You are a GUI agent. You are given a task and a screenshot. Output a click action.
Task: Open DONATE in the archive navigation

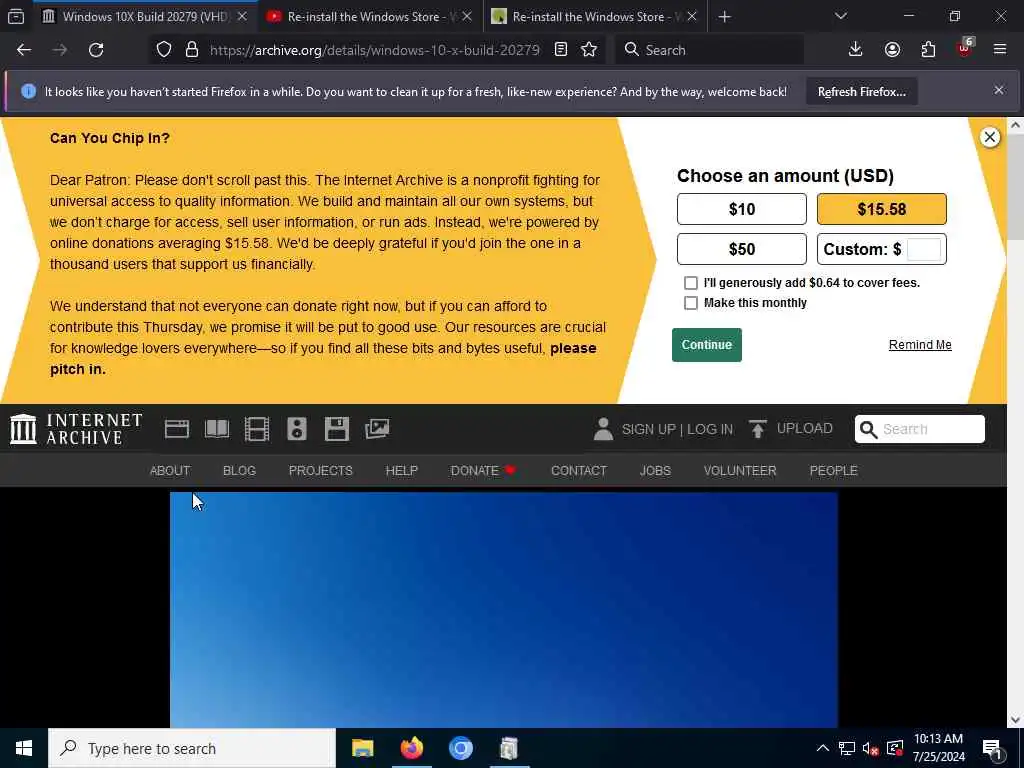[483, 471]
